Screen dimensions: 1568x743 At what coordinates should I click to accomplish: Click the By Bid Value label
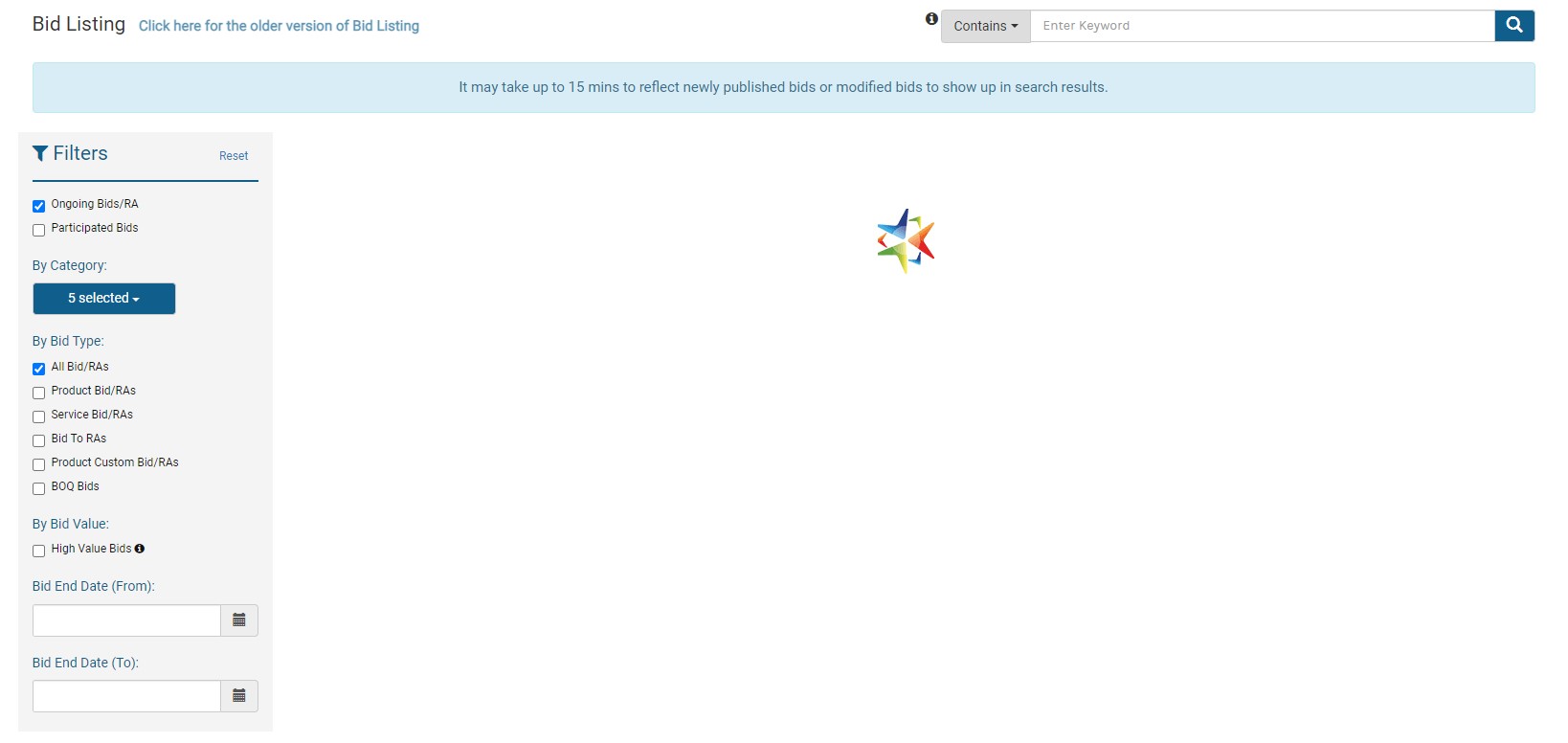pos(71,524)
